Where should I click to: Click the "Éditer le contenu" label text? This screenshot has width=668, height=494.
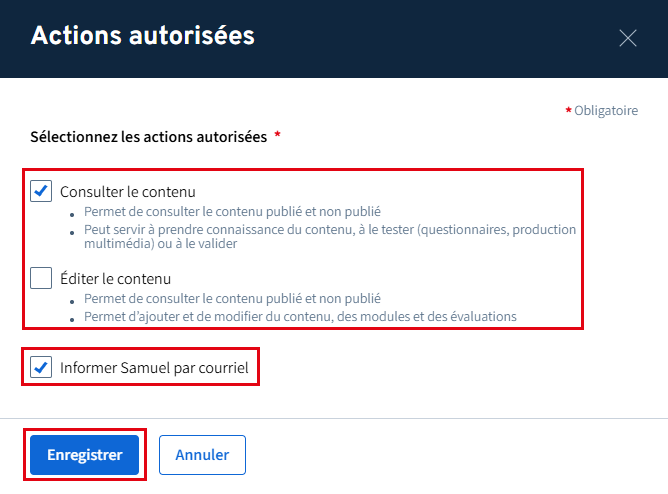(116, 279)
